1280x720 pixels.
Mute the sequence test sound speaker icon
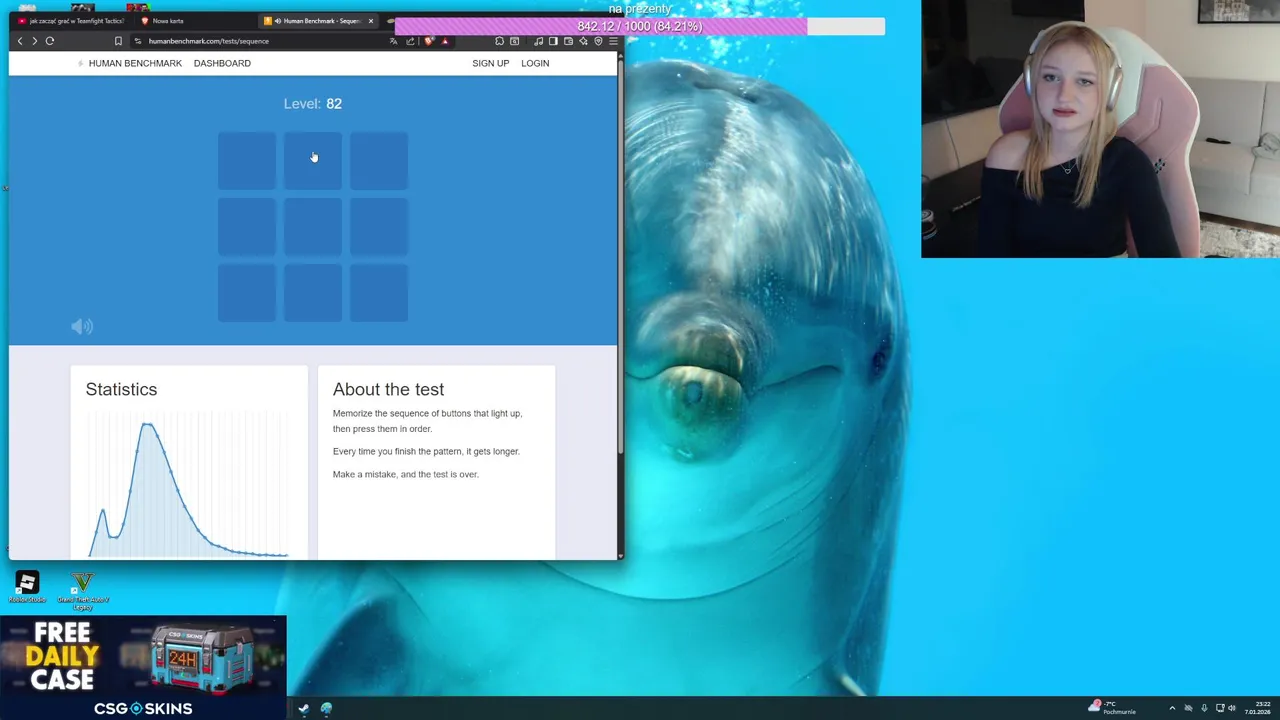click(x=82, y=326)
